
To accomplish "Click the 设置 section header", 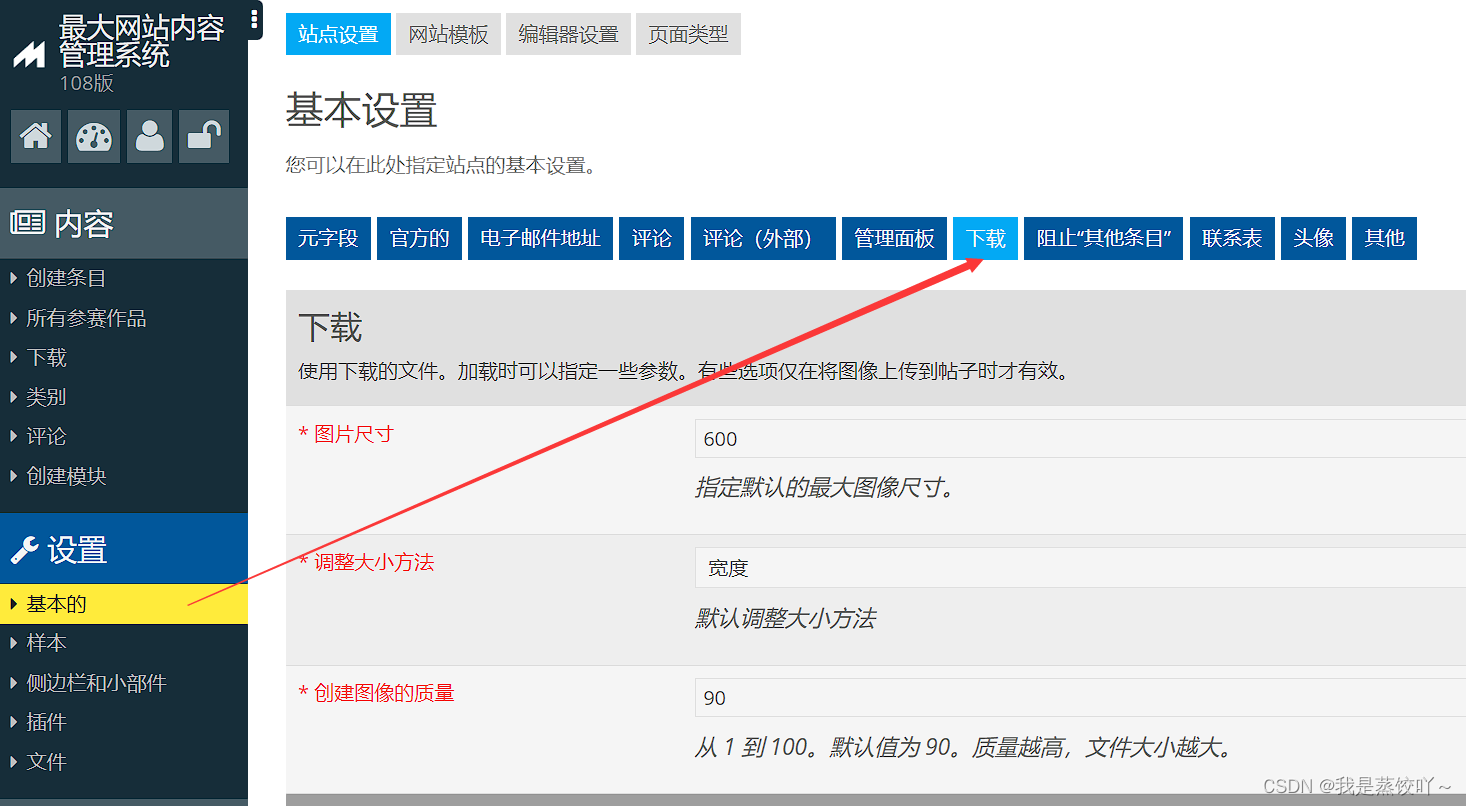I will 124,549.
